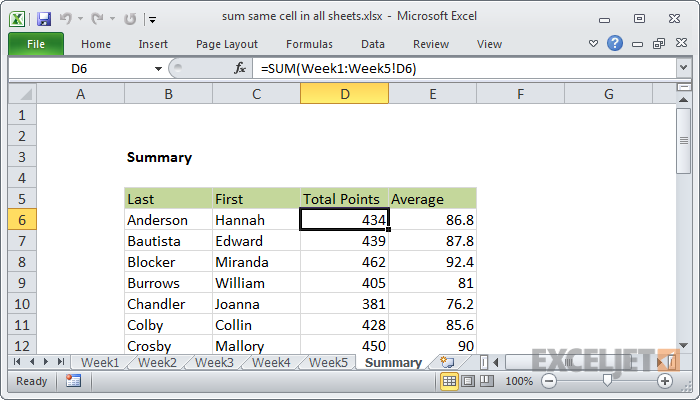Image resolution: width=700 pixels, height=400 pixels.
Task: Click the vertical scrollbar down arrow
Action: click(683, 346)
